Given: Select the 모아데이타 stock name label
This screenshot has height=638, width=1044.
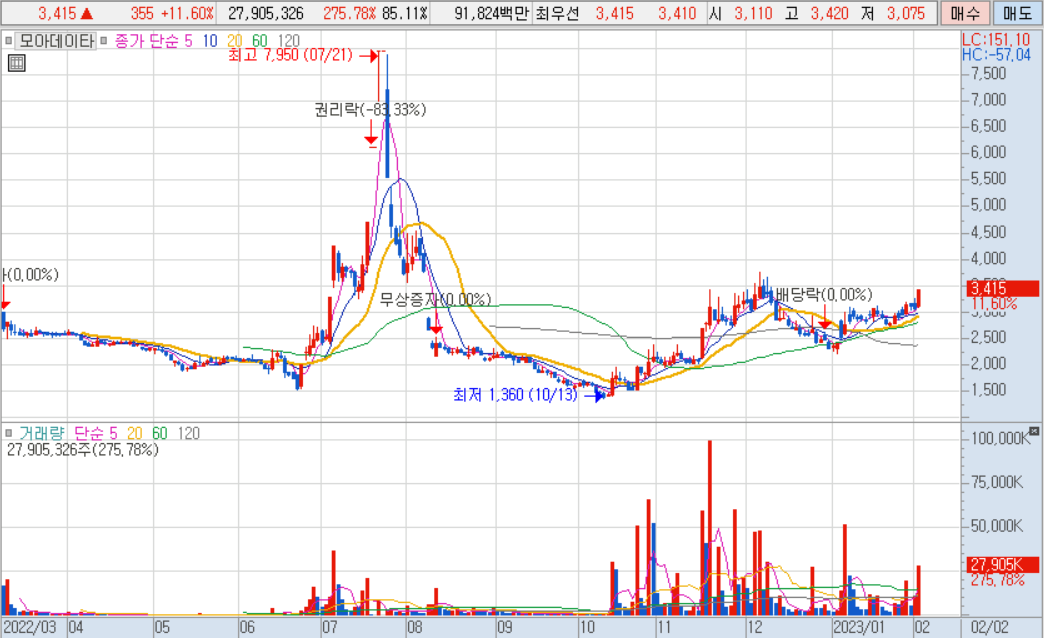Looking at the screenshot, I should tap(56, 41).
